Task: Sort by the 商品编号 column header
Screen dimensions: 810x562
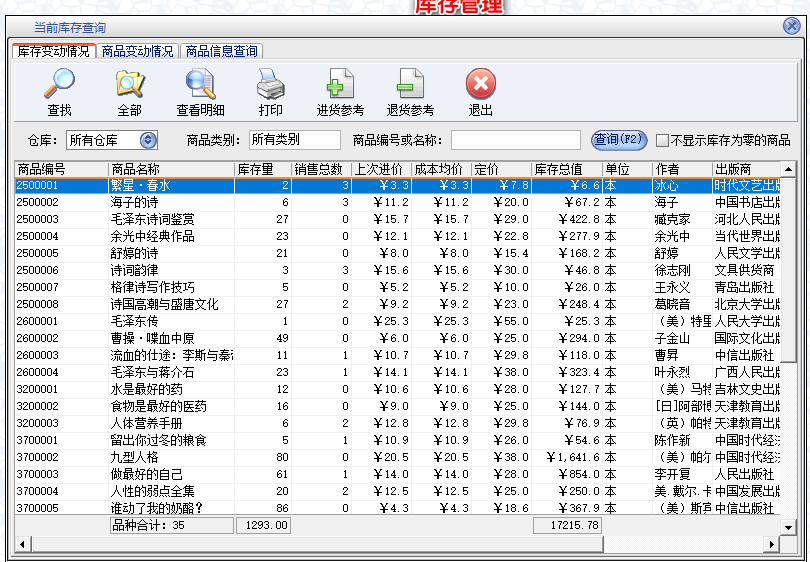Action: [61, 169]
